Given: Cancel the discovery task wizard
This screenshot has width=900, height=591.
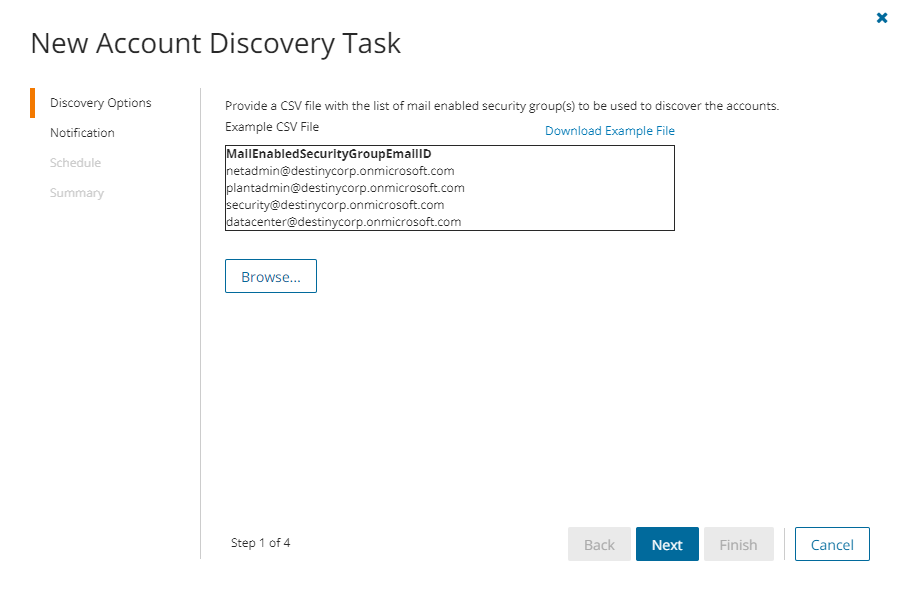Looking at the screenshot, I should point(832,545).
